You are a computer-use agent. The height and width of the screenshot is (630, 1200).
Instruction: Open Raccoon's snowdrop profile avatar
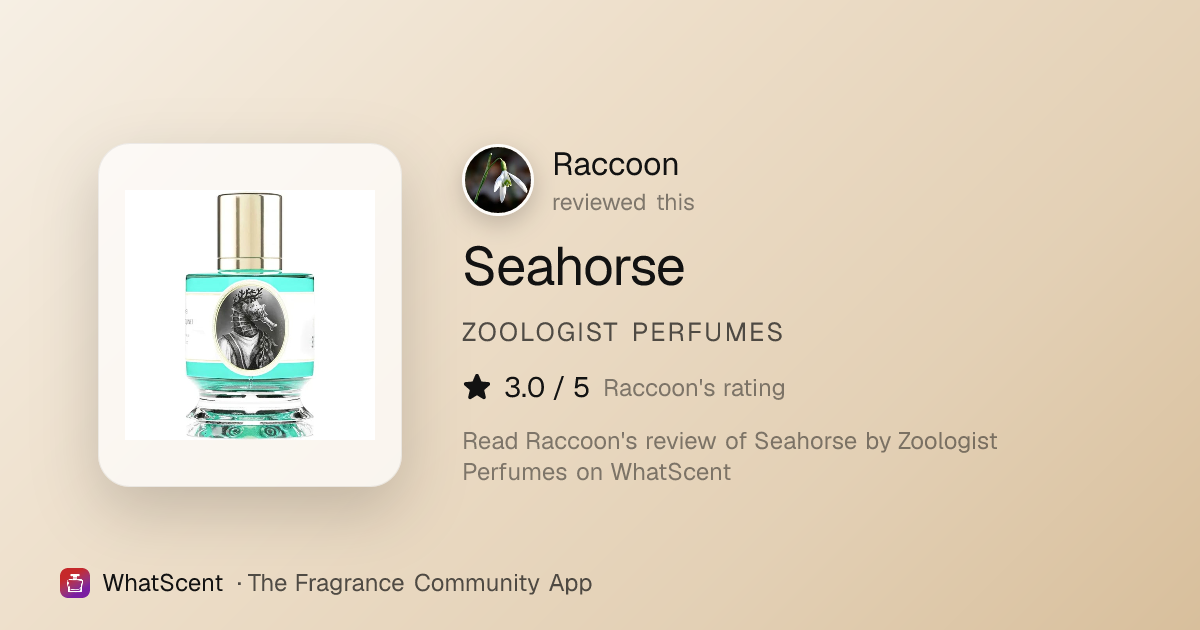[498, 180]
